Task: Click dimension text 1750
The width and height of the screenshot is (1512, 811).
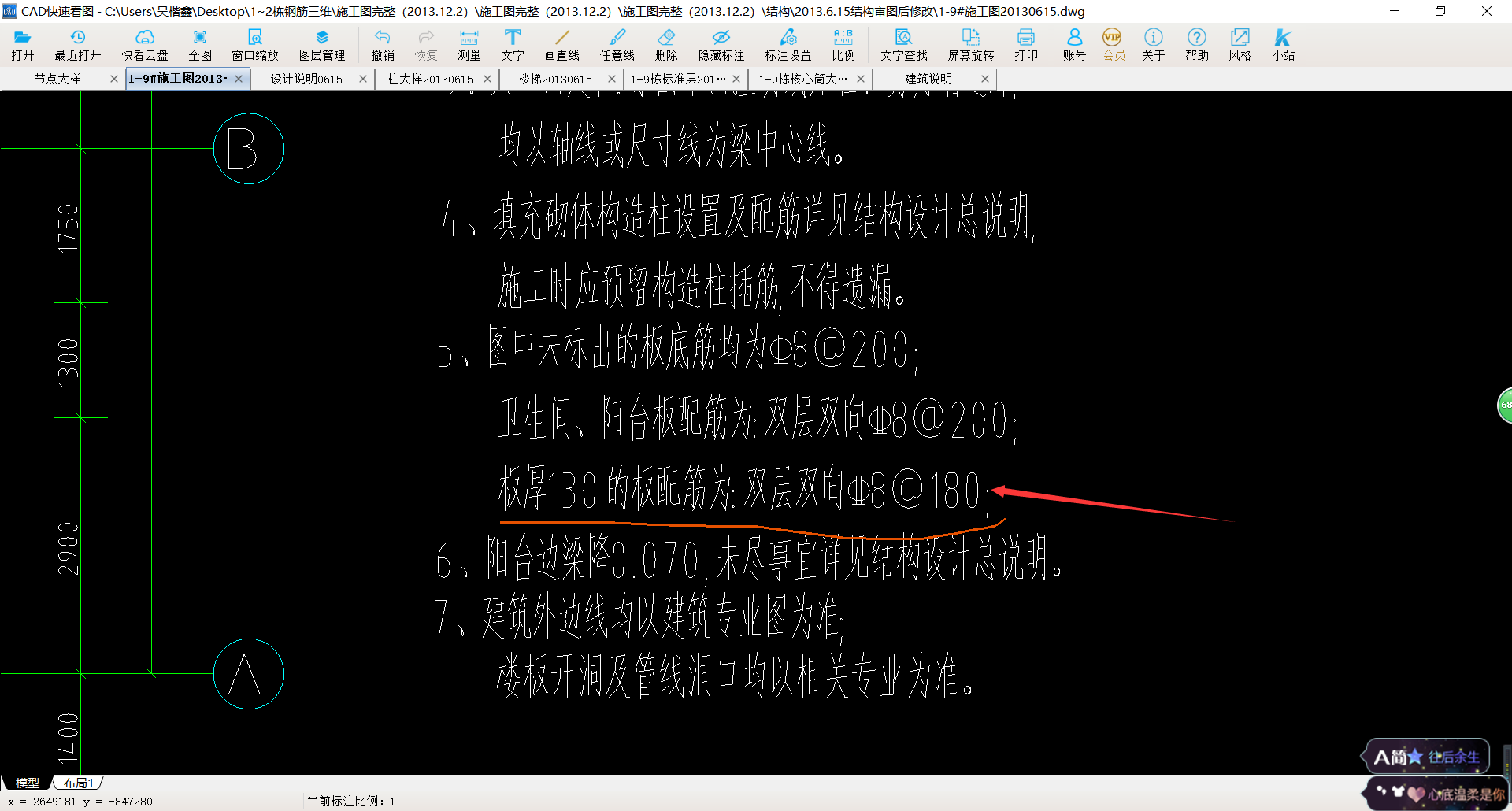Action: click(69, 228)
